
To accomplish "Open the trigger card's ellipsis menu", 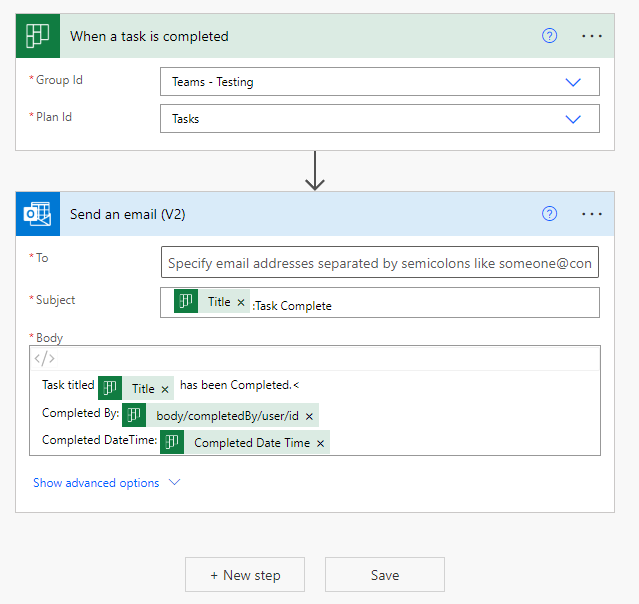I will pyautogui.click(x=592, y=36).
